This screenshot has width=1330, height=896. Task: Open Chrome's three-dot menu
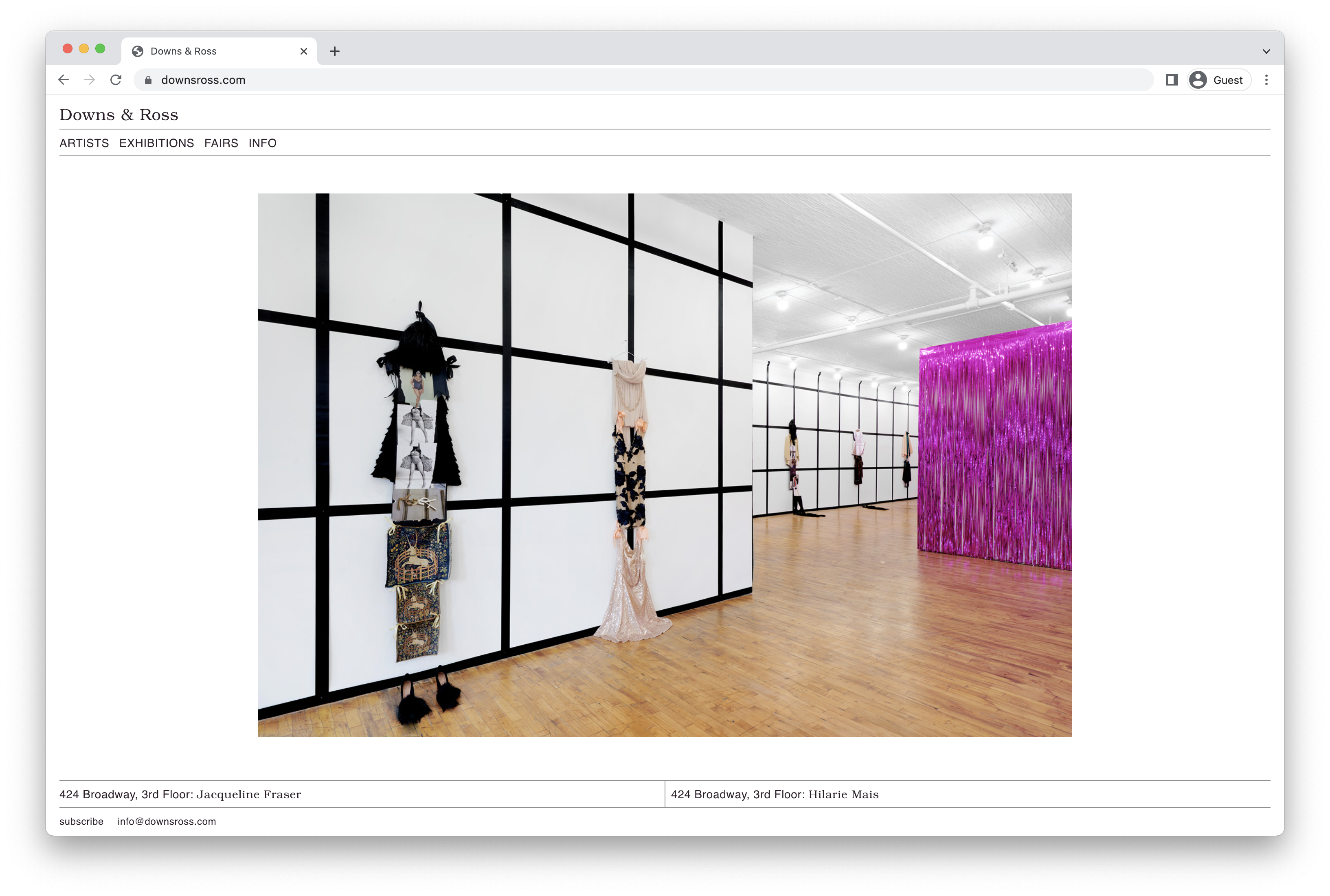(1266, 80)
